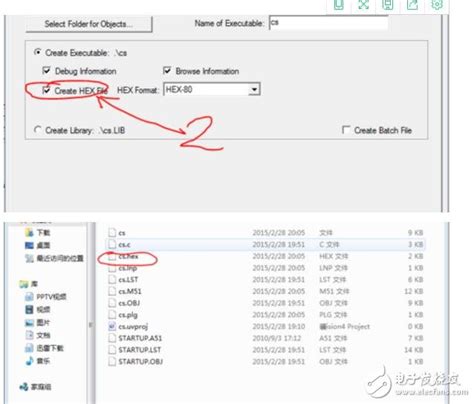Select the file icon of cs.plg
The height and width of the screenshot is (404, 474).
pos(112,314)
